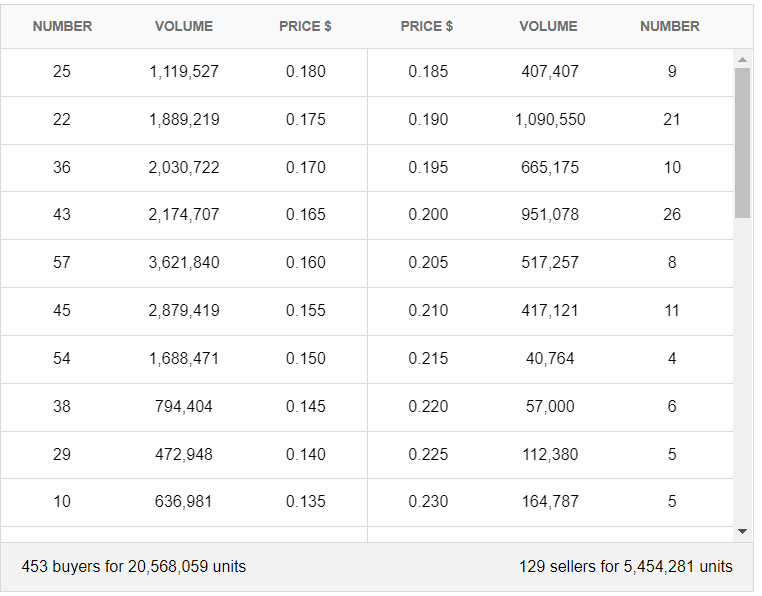Click the buyers' NUMBER column header
Screen dimensions: 762x596
pos(62,26)
